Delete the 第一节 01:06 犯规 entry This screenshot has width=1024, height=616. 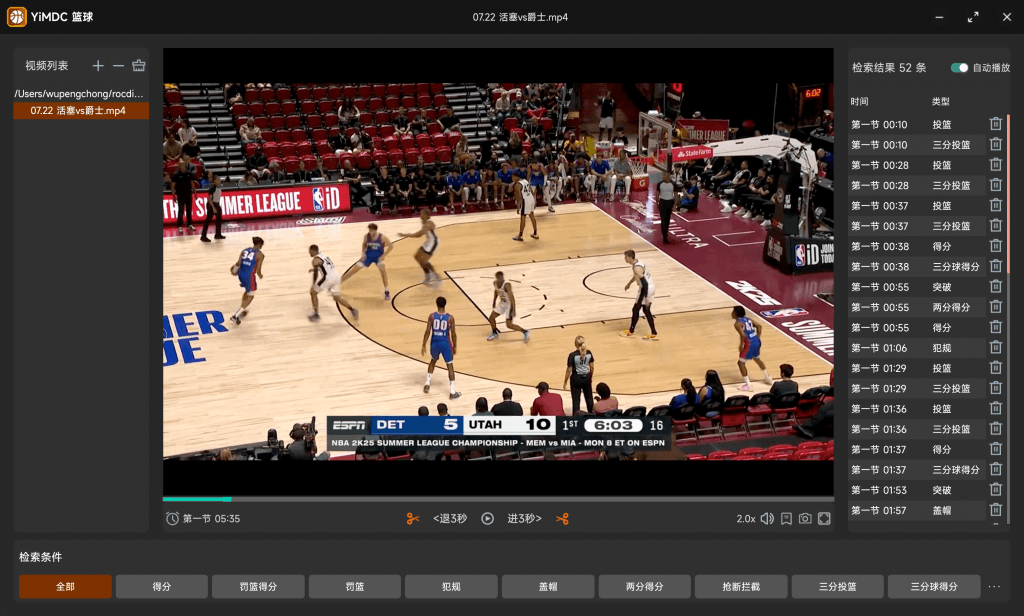(995, 348)
